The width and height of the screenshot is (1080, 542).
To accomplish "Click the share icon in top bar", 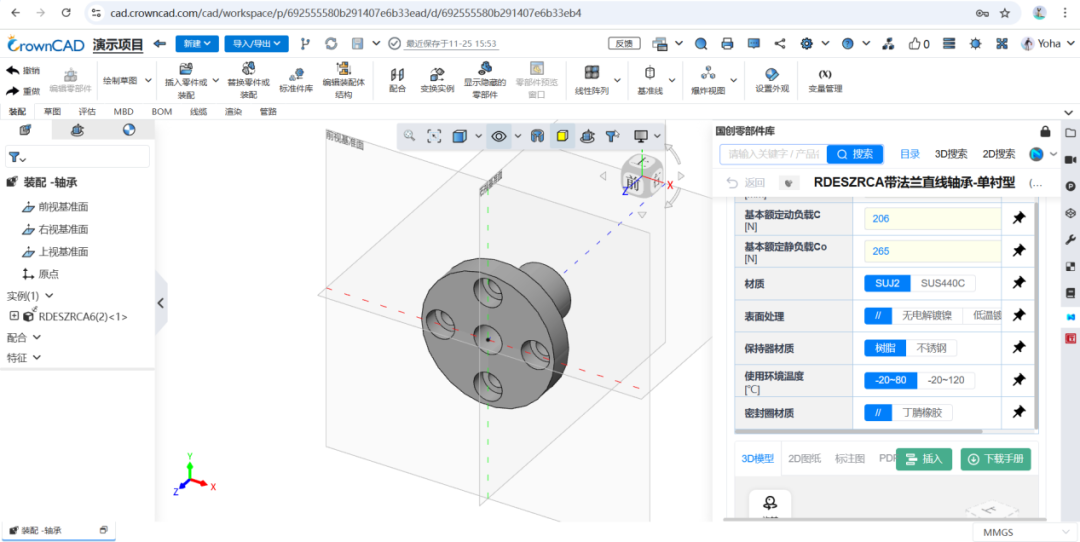I will coord(780,44).
